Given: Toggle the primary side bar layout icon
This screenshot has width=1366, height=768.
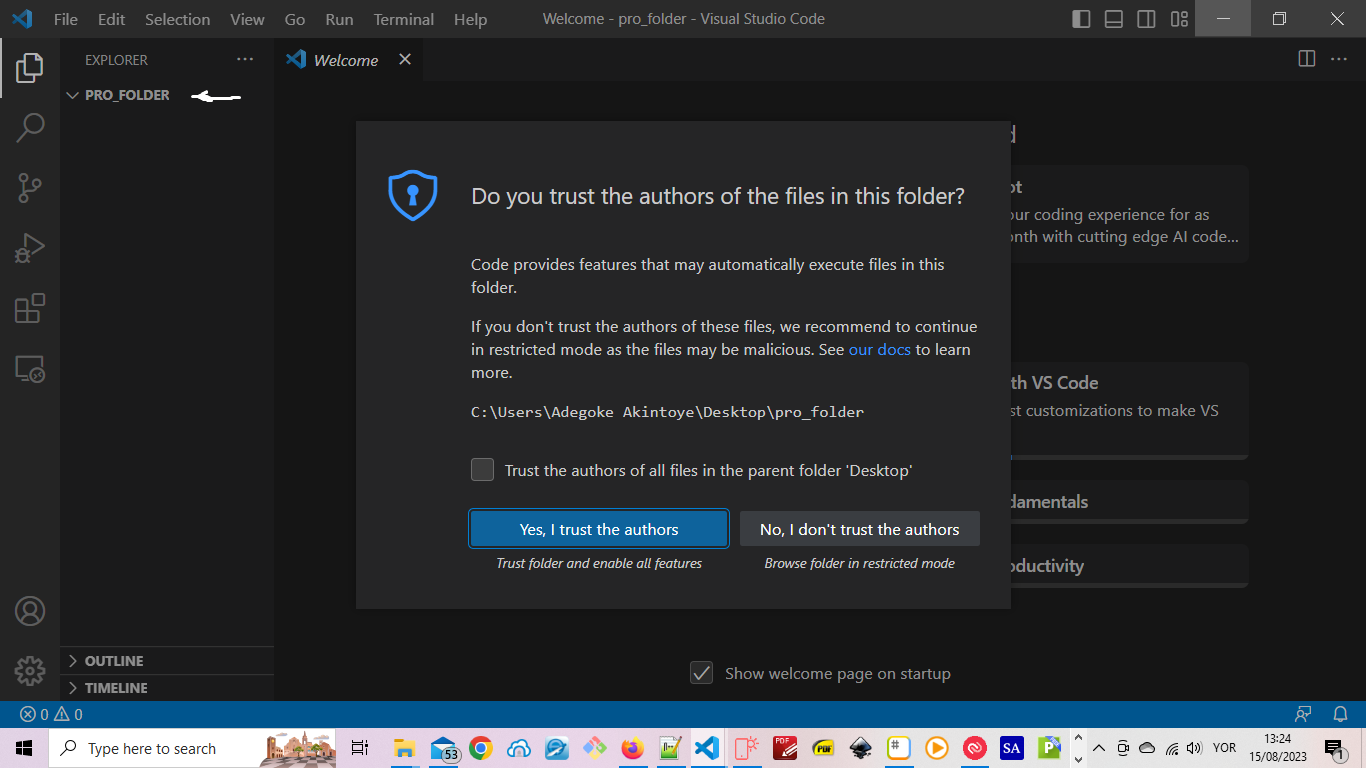Looking at the screenshot, I should (1081, 19).
